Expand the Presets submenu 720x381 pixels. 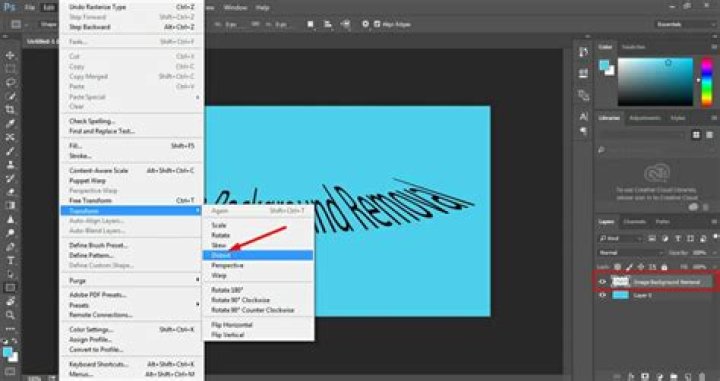(132, 305)
